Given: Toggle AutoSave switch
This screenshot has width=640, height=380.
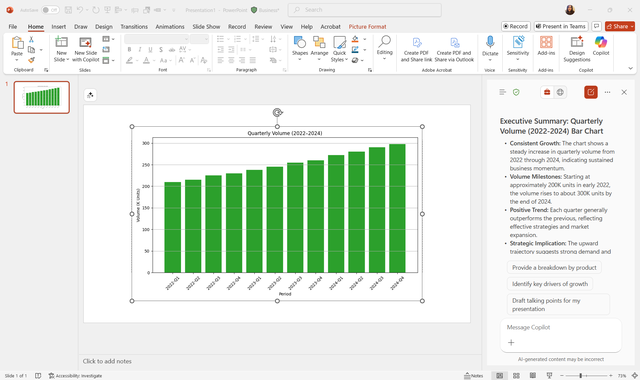Looking at the screenshot, I should 50,10.
